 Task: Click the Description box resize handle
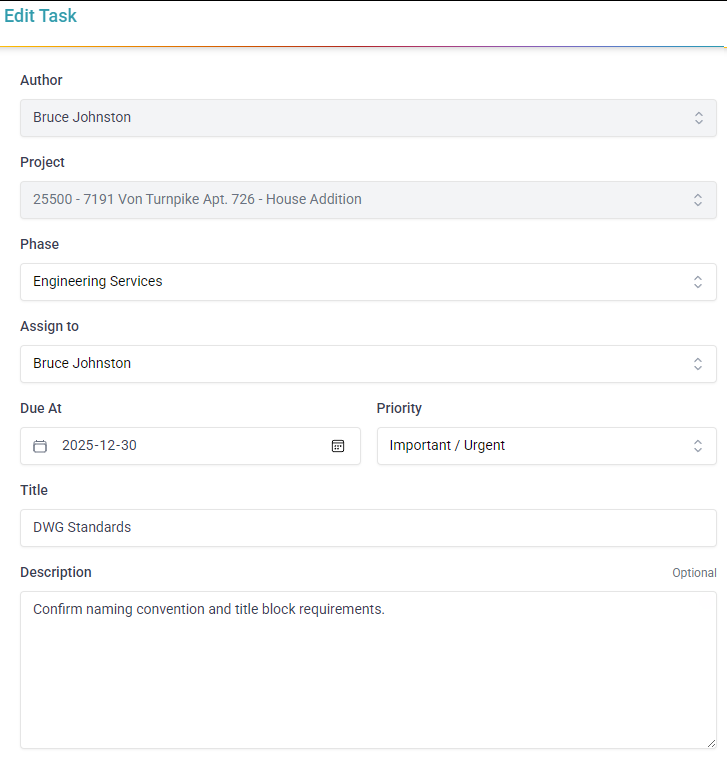click(x=711, y=743)
